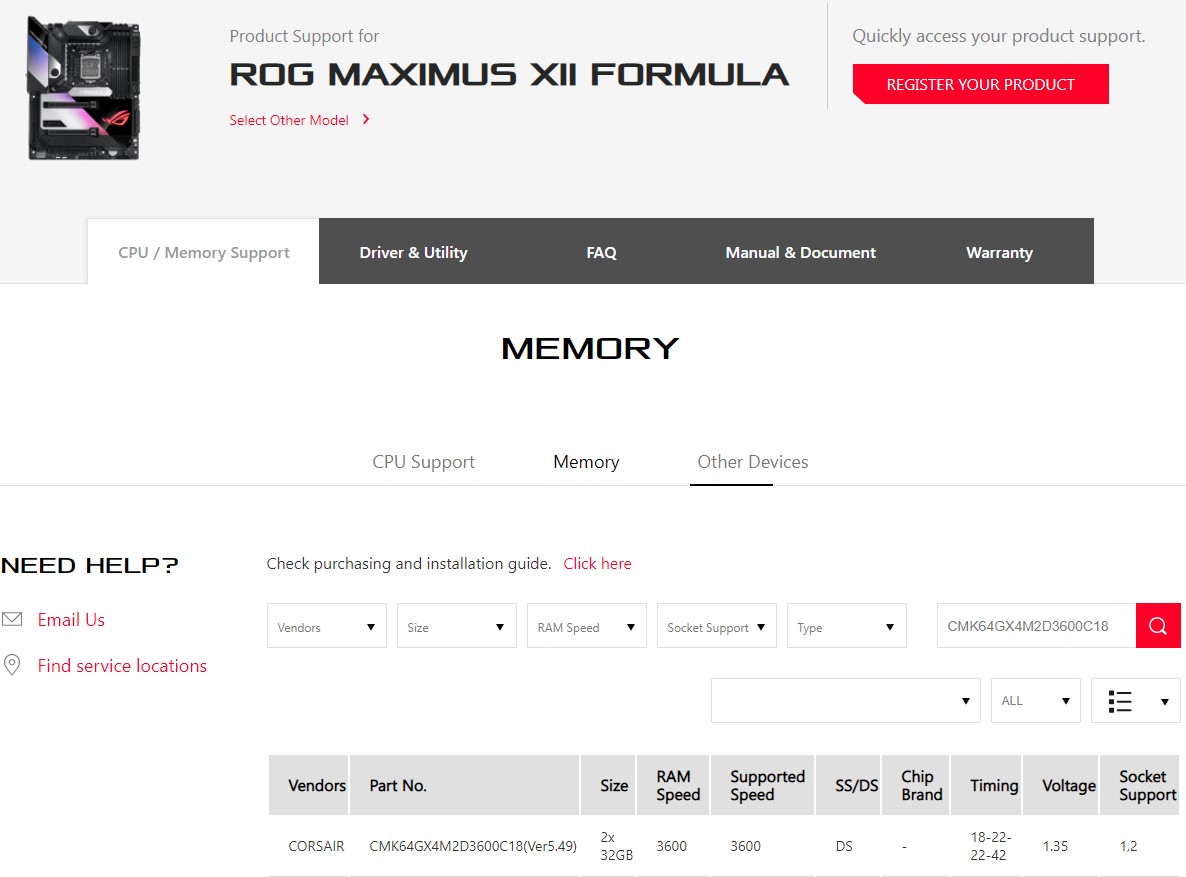
Task: Open the RAM Speed dropdown filter
Action: tap(587, 626)
